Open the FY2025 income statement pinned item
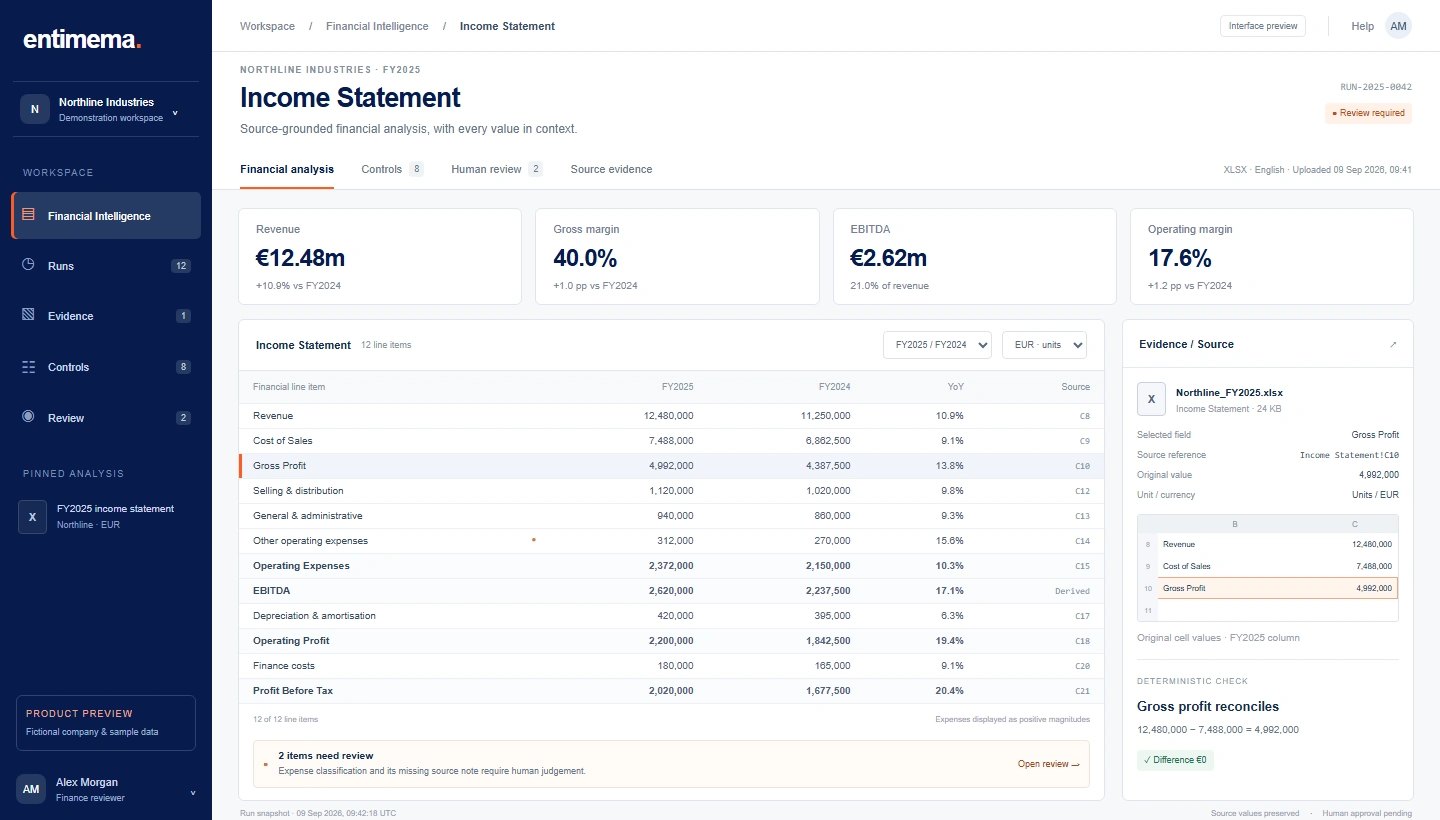Image resolution: width=1440 pixels, height=820 pixels. coord(106,516)
